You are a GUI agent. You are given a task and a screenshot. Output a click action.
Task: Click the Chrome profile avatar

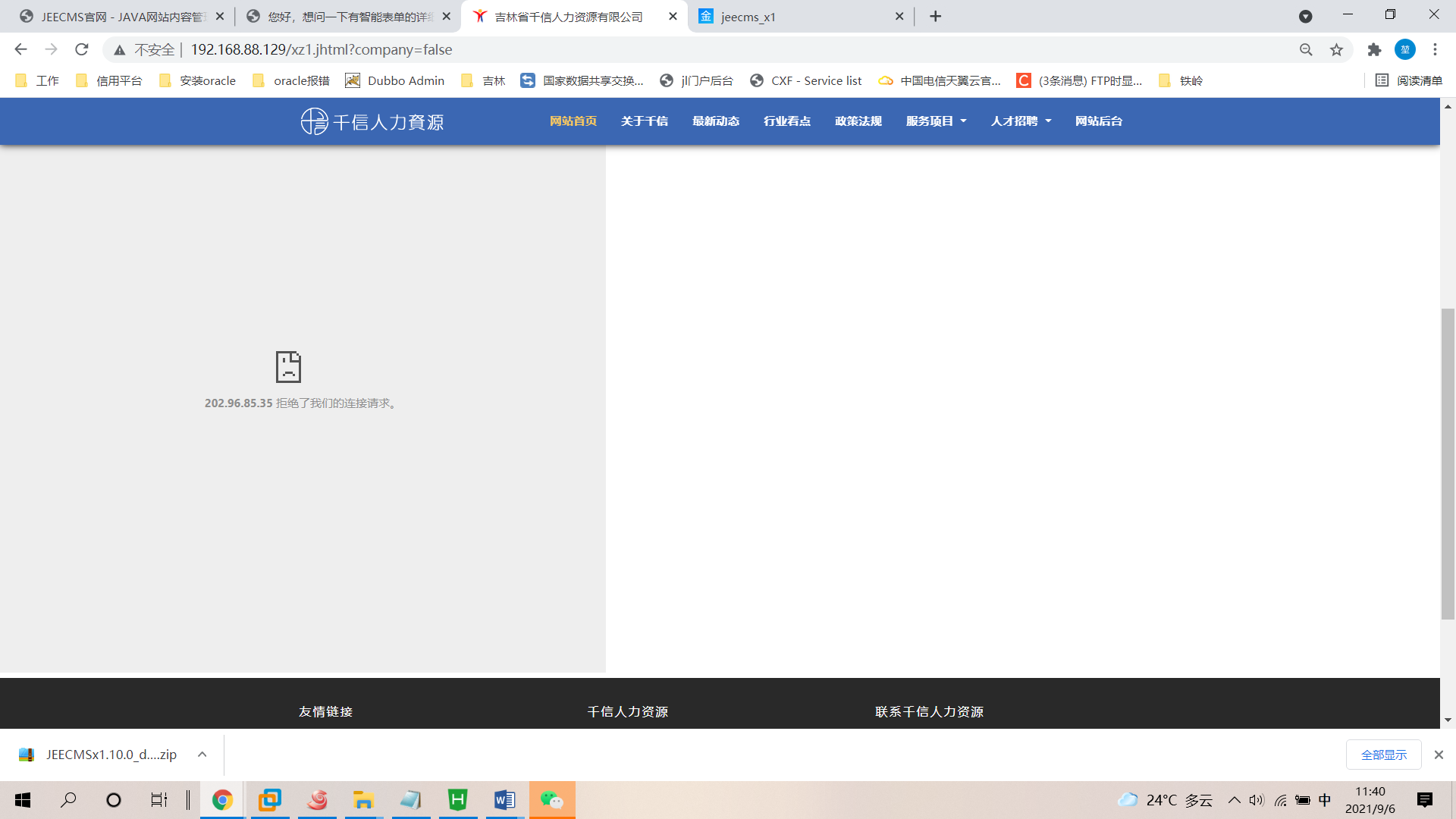[1404, 49]
